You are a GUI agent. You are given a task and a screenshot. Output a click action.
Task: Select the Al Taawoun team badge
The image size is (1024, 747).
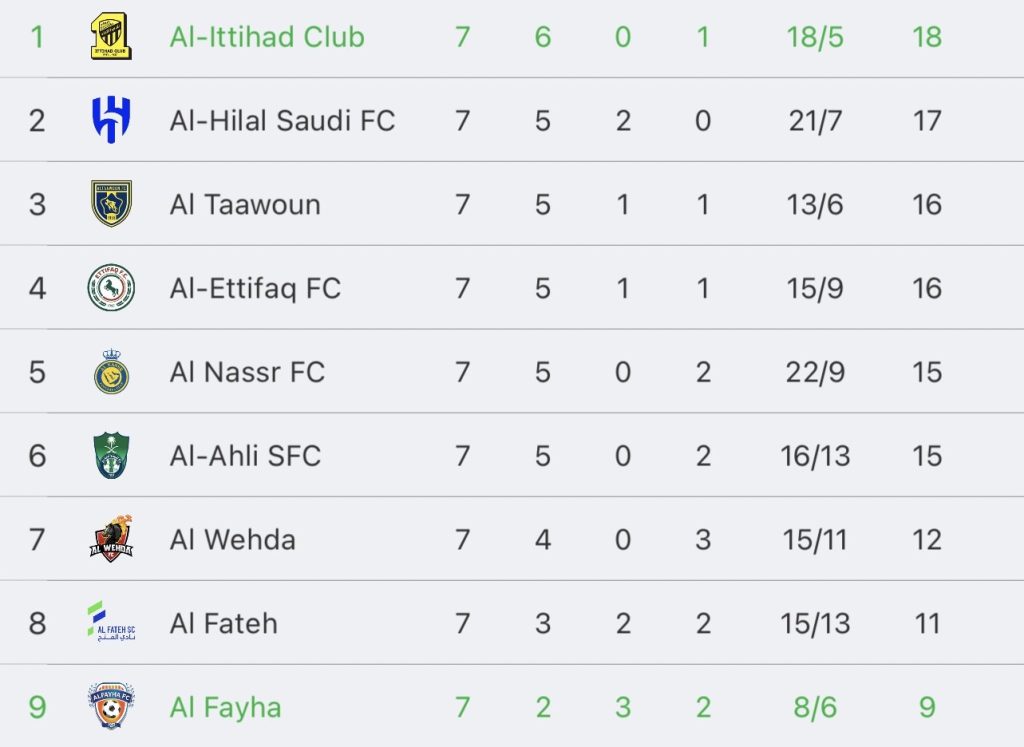coord(111,204)
